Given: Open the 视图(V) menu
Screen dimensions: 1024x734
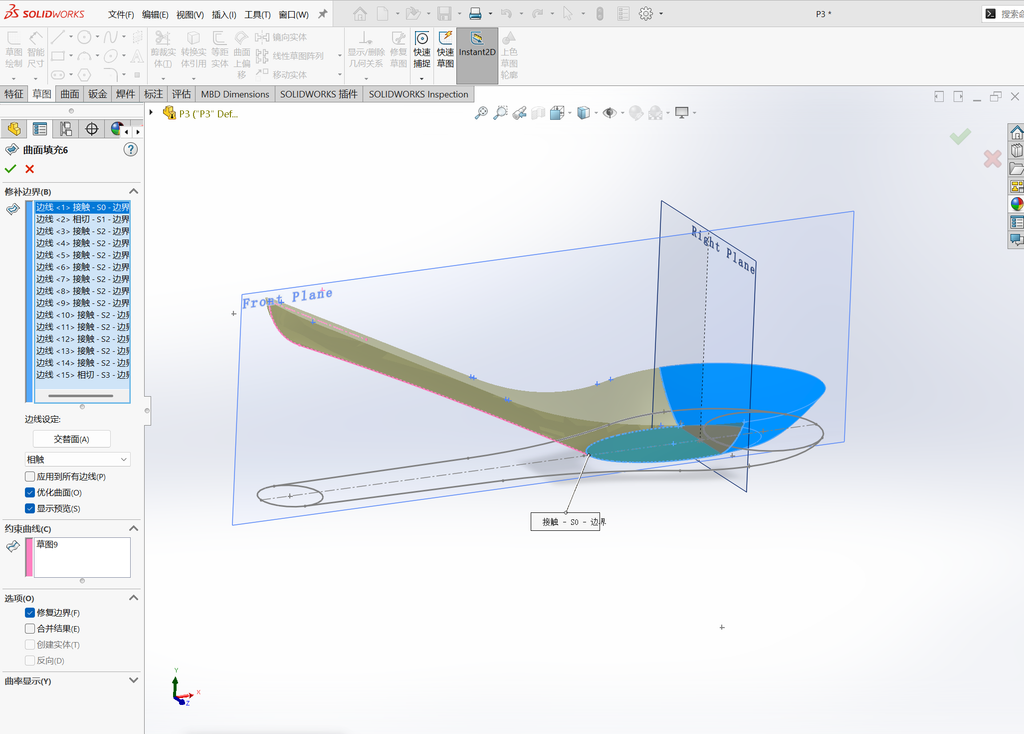Looking at the screenshot, I should point(189,14).
